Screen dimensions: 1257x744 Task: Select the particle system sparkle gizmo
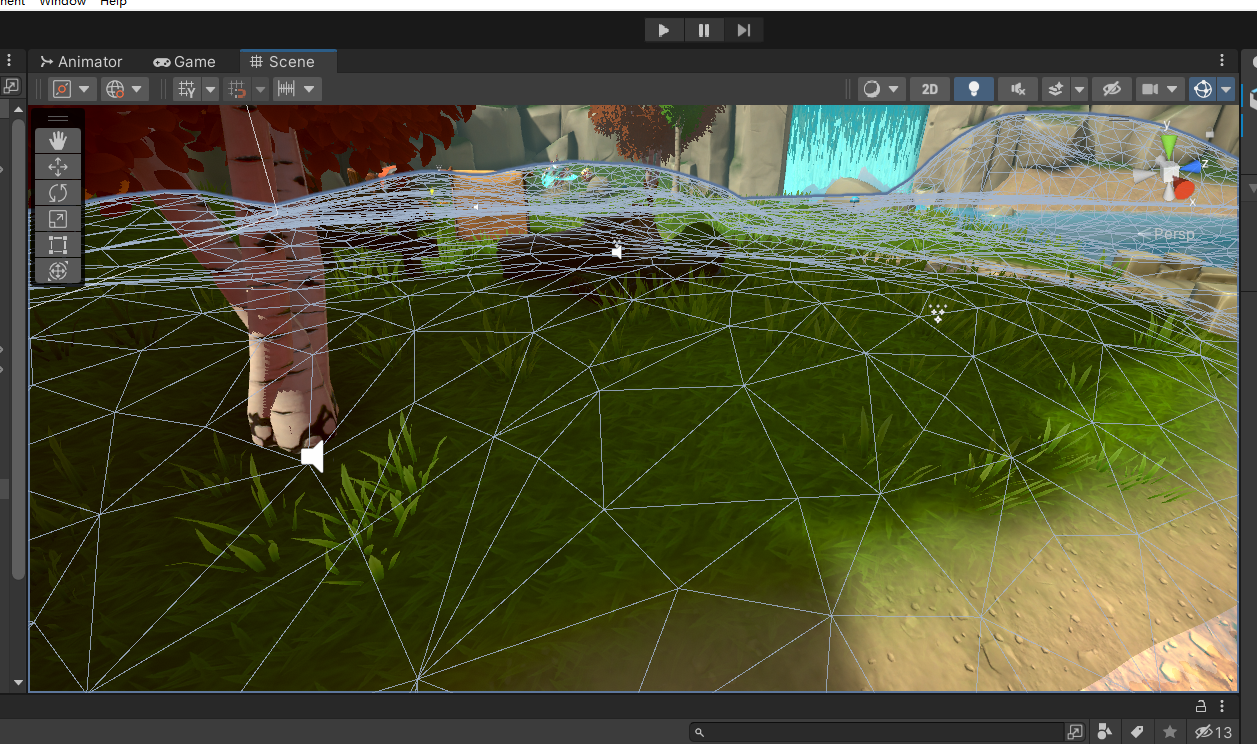pos(938,314)
